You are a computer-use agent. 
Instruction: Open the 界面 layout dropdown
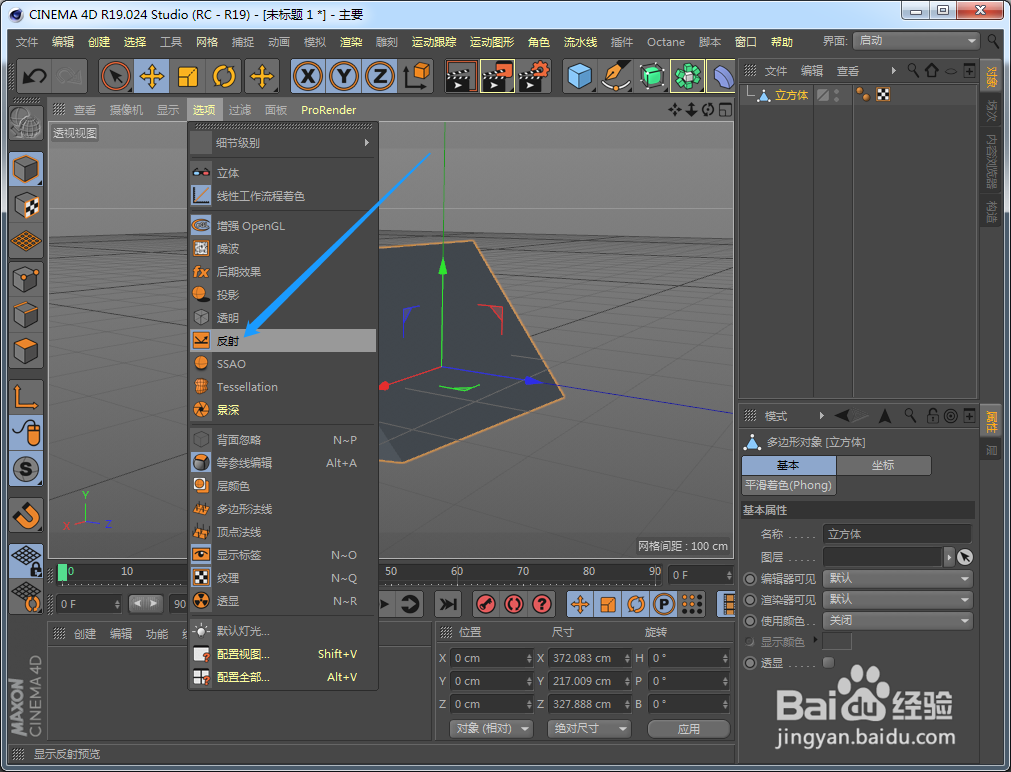pos(918,41)
